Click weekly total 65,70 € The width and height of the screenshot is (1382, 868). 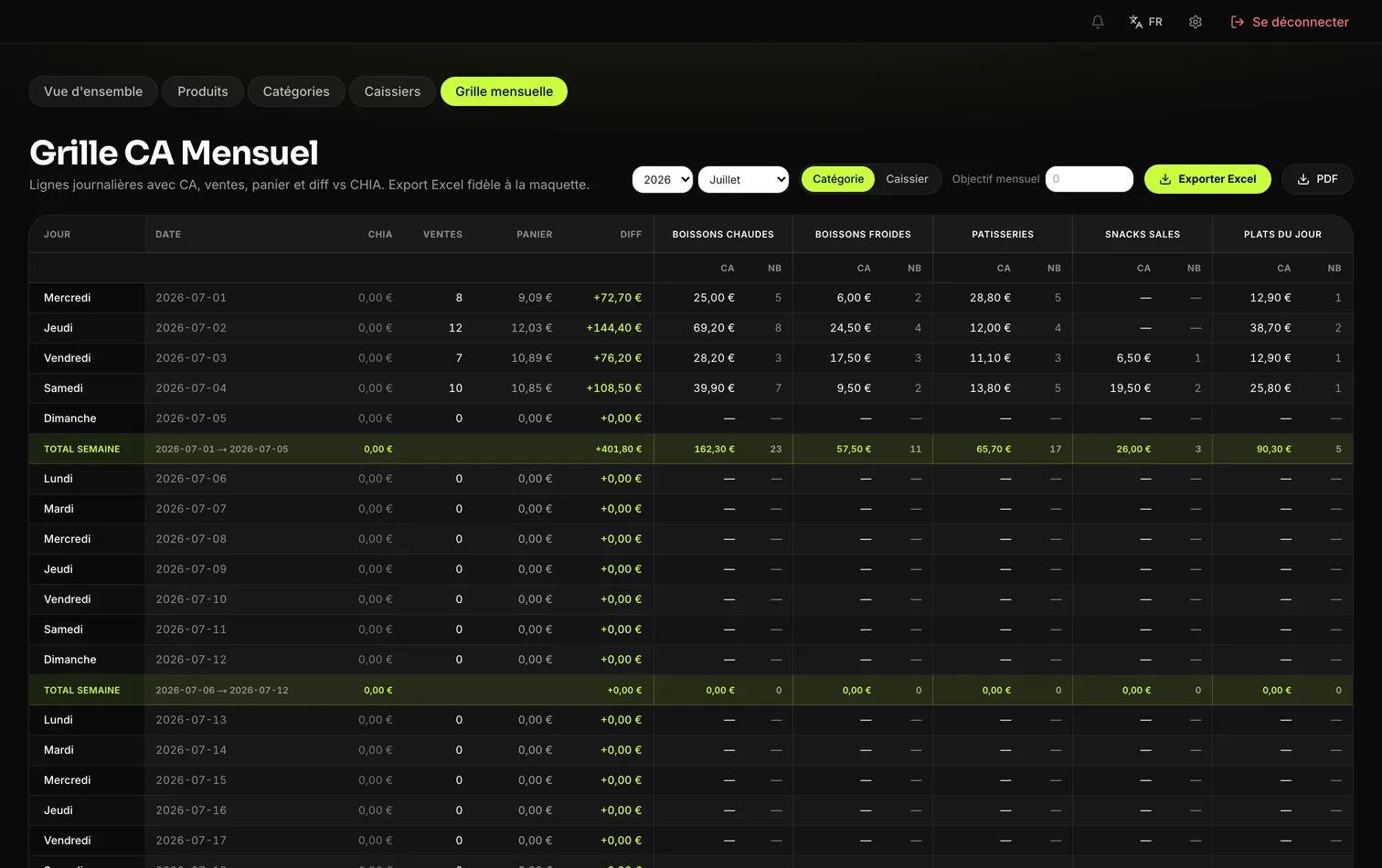click(994, 450)
